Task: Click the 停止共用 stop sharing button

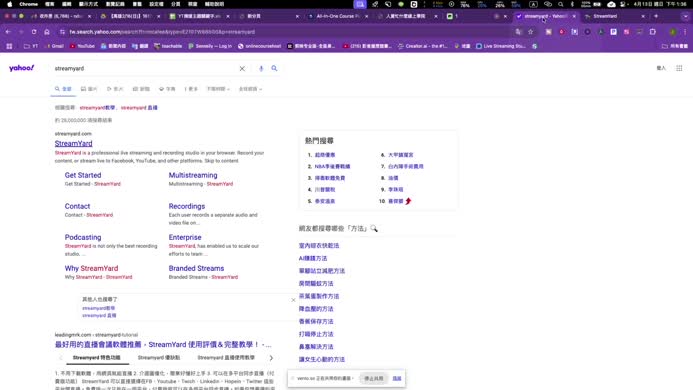Action: (x=373, y=379)
